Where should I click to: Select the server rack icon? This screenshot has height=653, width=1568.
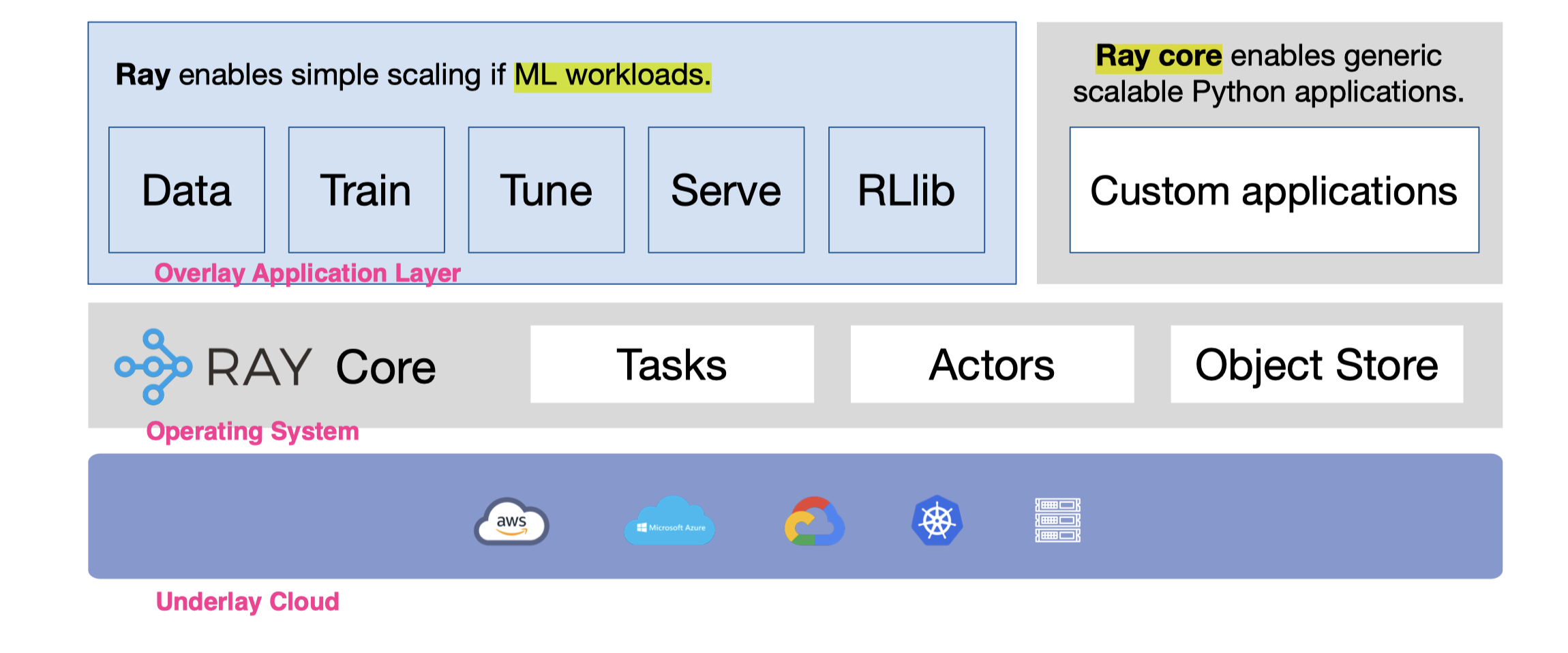click(1057, 520)
